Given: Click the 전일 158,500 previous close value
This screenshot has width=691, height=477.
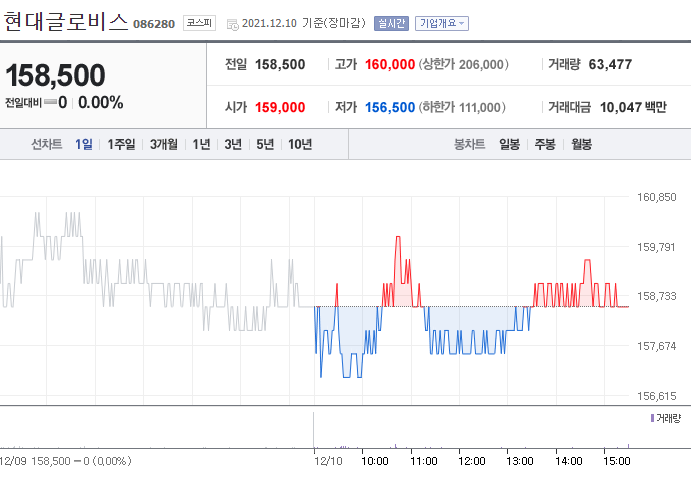Looking at the screenshot, I should [x=280, y=64].
